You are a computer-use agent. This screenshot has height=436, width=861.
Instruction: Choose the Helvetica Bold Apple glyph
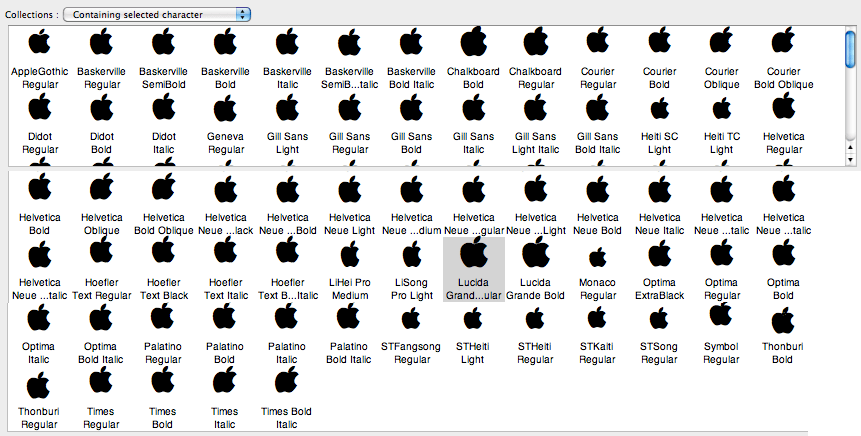[40, 188]
